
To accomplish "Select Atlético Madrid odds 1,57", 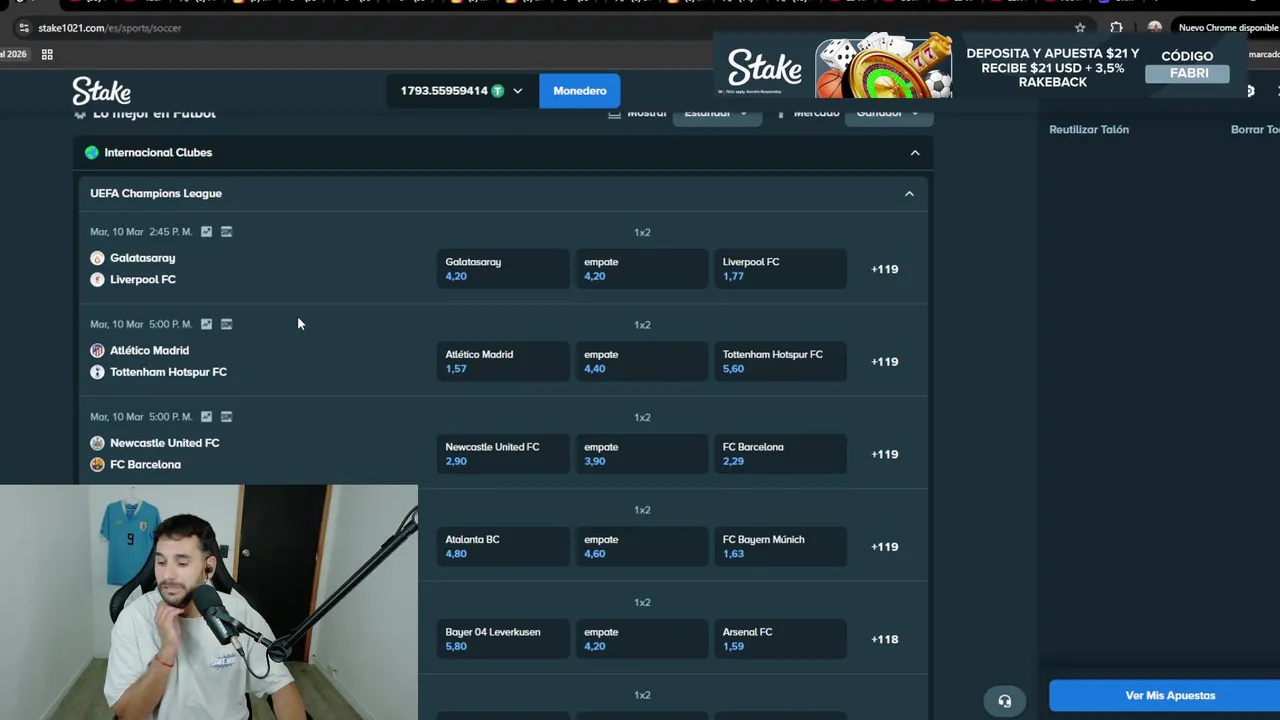I will tap(503, 361).
